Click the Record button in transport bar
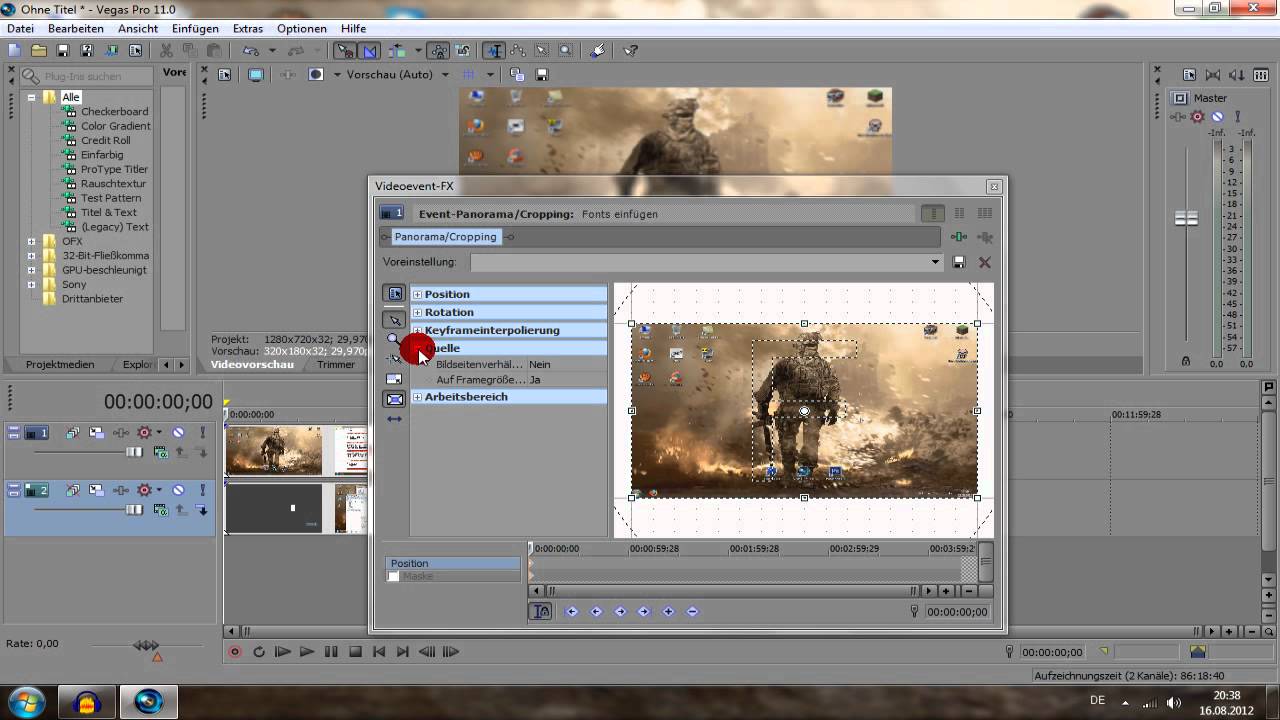1280x720 pixels. [x=235, y=652]
